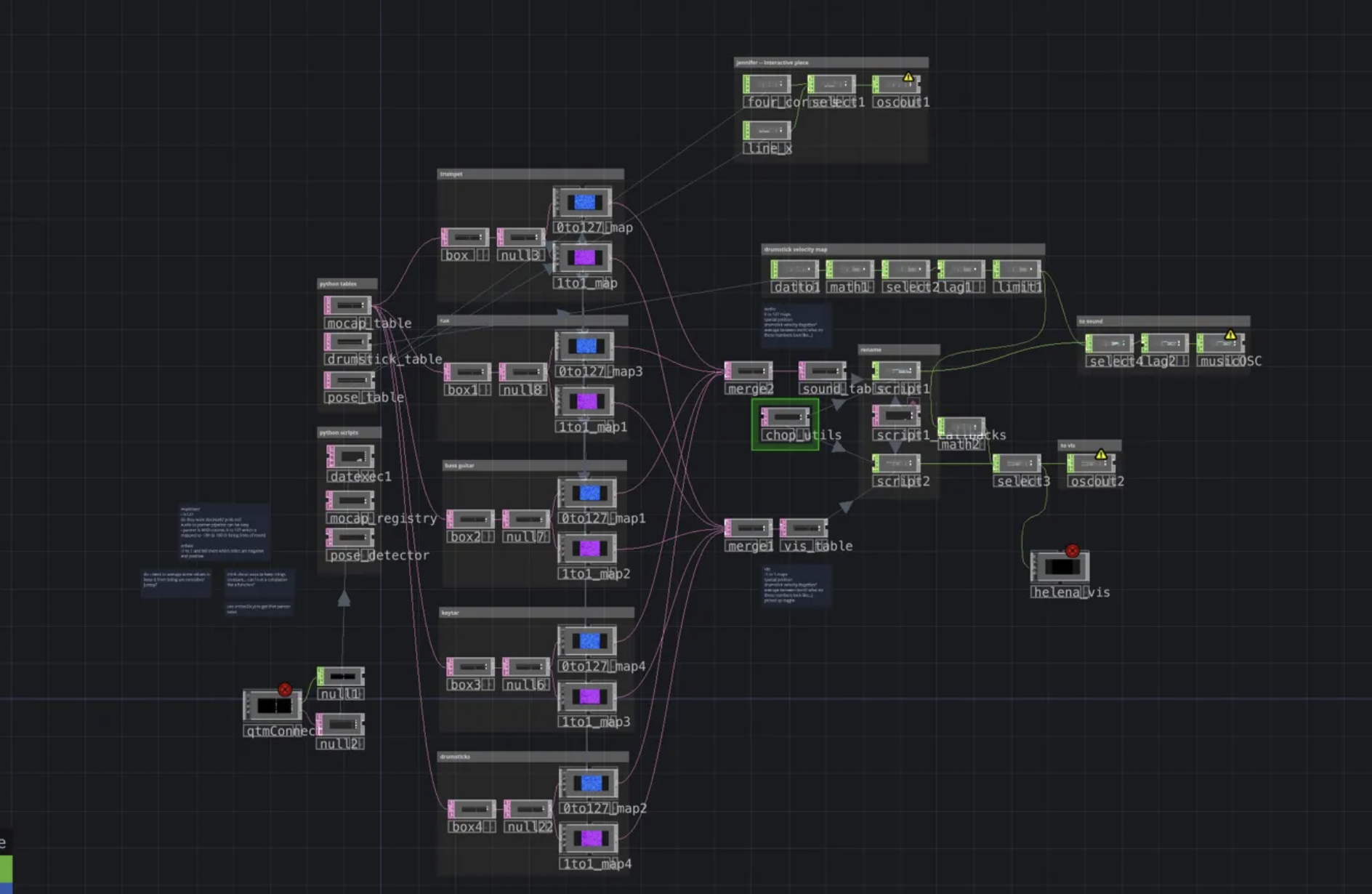The width and height of the screenshot is (1372, 894).
Task: Select the null2 node
Action: [341, 725]
